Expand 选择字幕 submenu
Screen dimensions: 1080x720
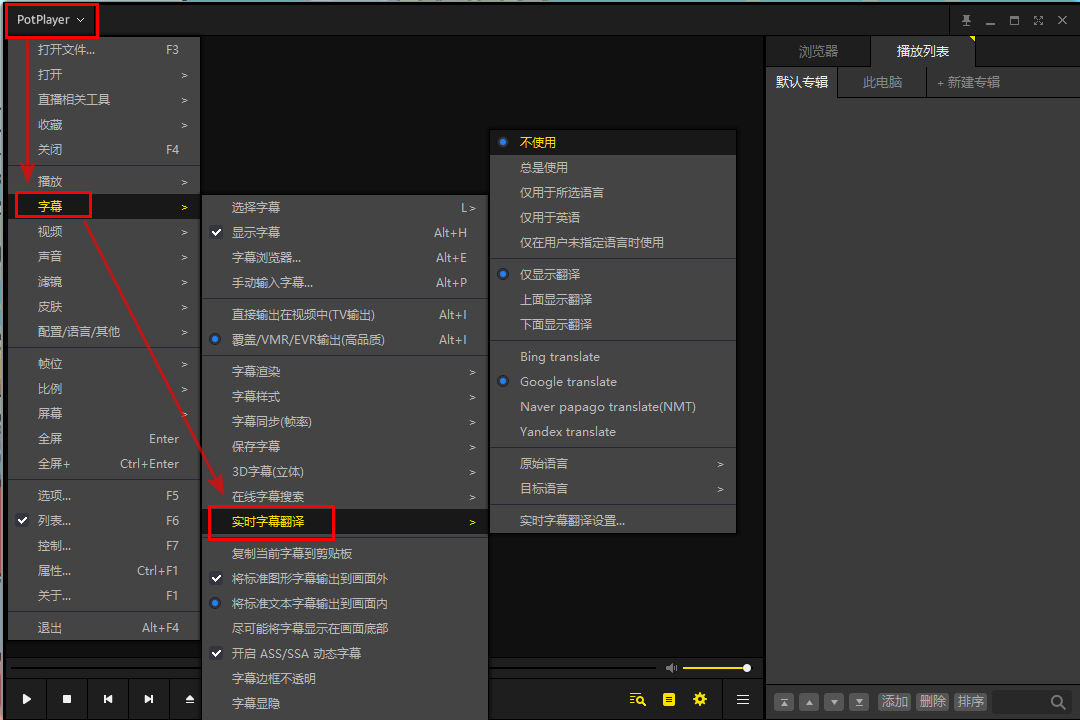click(345, 207)
